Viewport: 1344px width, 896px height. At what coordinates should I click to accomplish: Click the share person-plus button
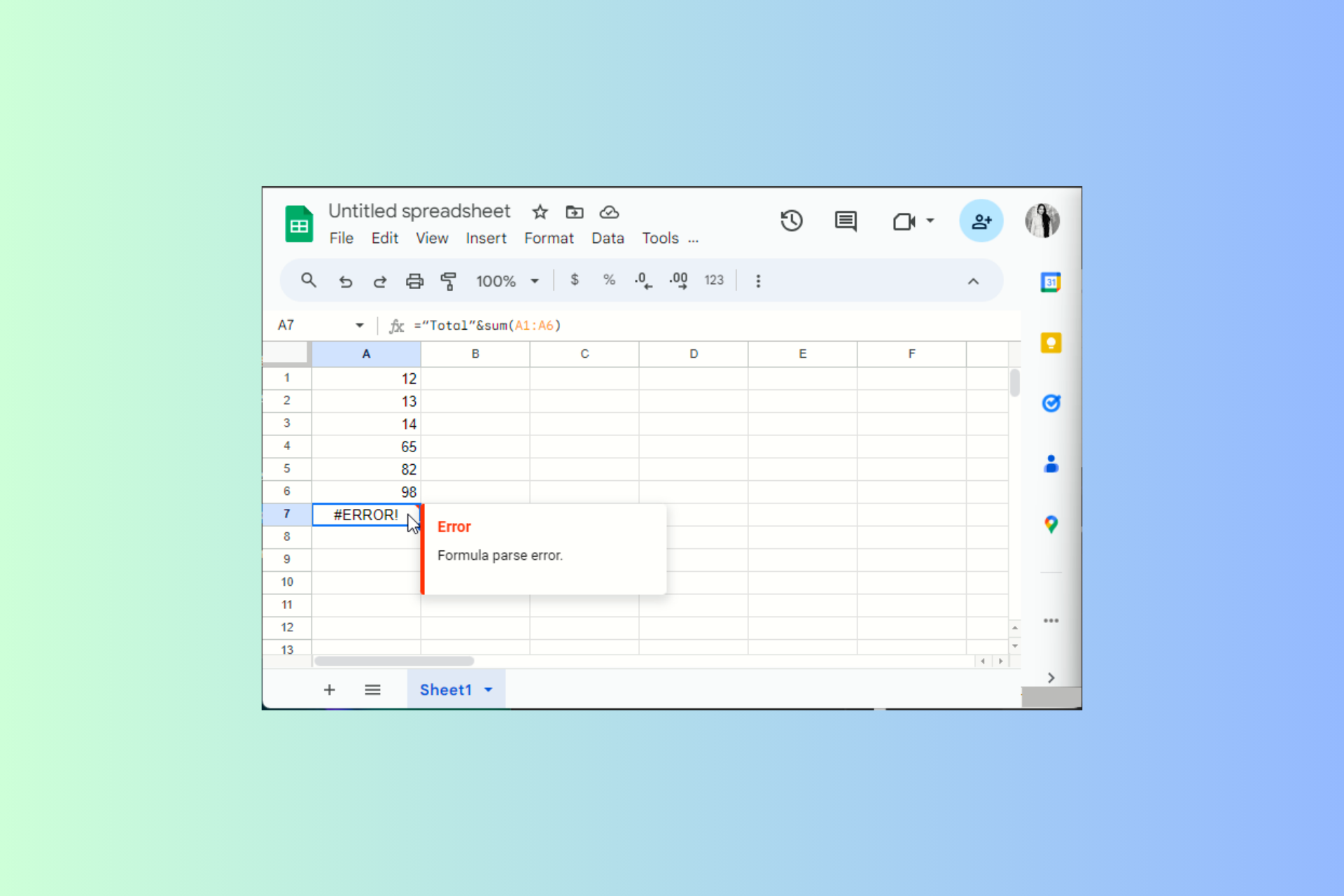click(x=981, y=219)
